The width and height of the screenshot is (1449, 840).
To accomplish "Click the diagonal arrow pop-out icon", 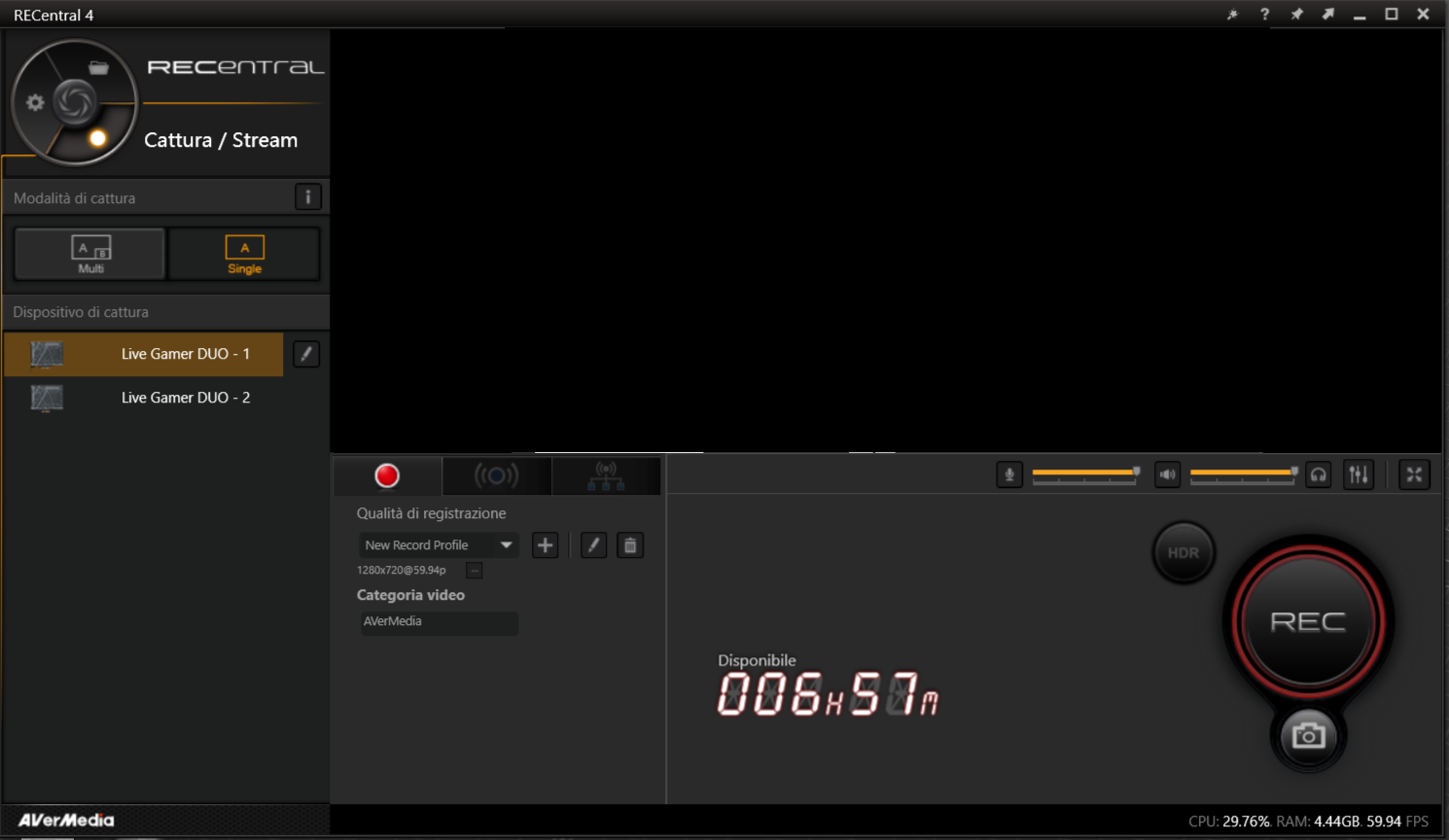I will click(1327, 15).
